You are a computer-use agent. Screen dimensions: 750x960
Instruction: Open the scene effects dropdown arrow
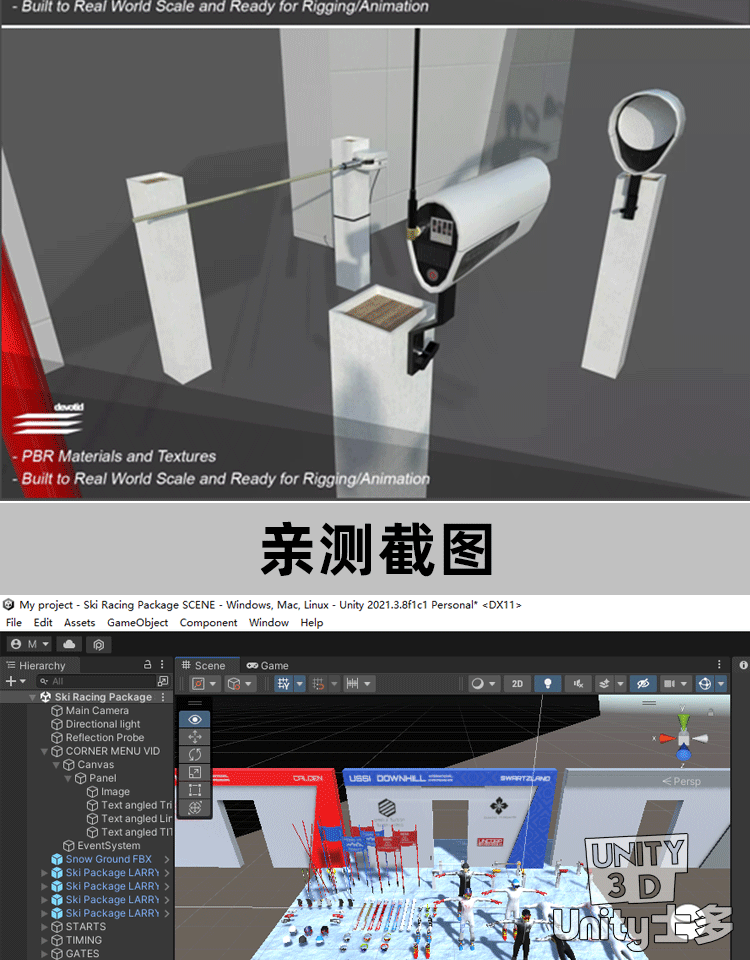(620, 684)
